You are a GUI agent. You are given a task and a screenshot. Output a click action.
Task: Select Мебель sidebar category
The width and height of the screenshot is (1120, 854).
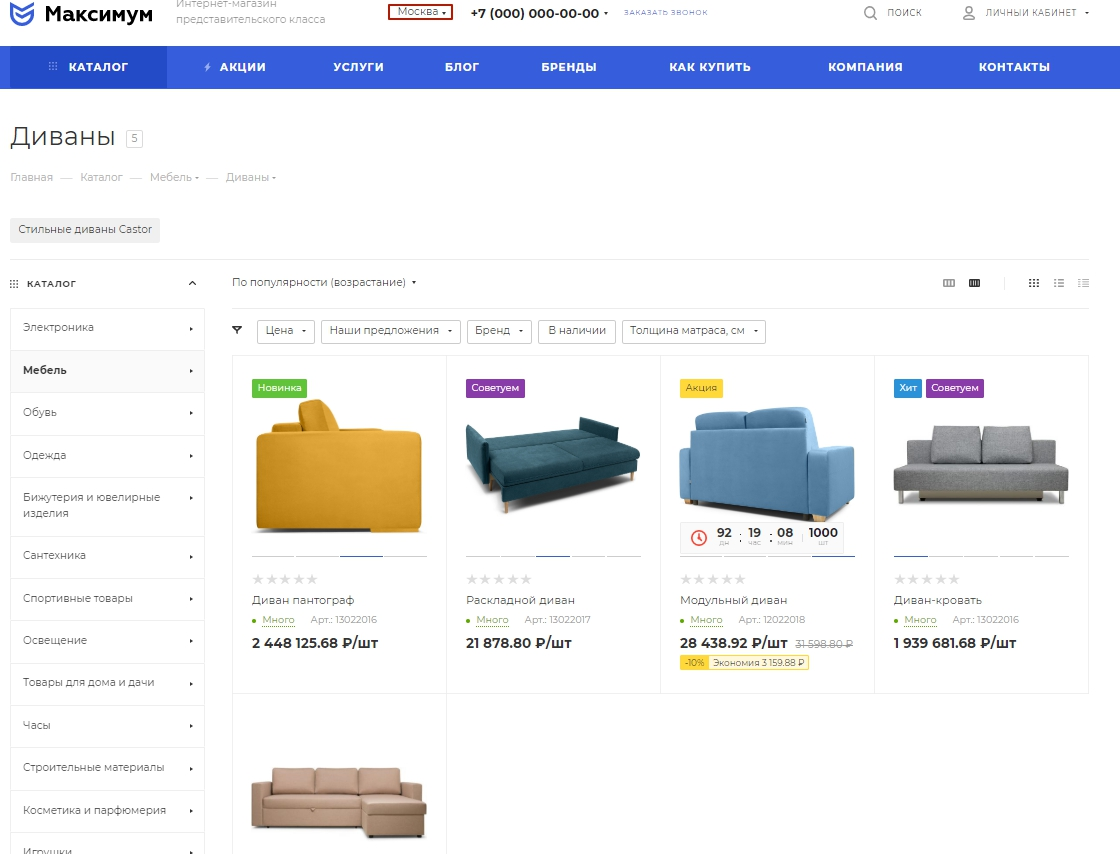[107, 371]
